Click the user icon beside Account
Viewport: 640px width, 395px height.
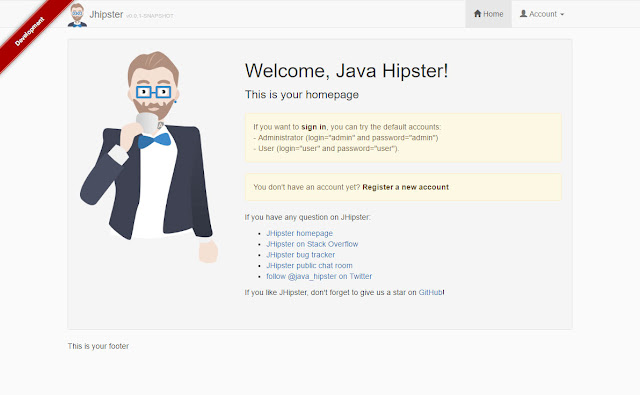[x=523, y=13]
